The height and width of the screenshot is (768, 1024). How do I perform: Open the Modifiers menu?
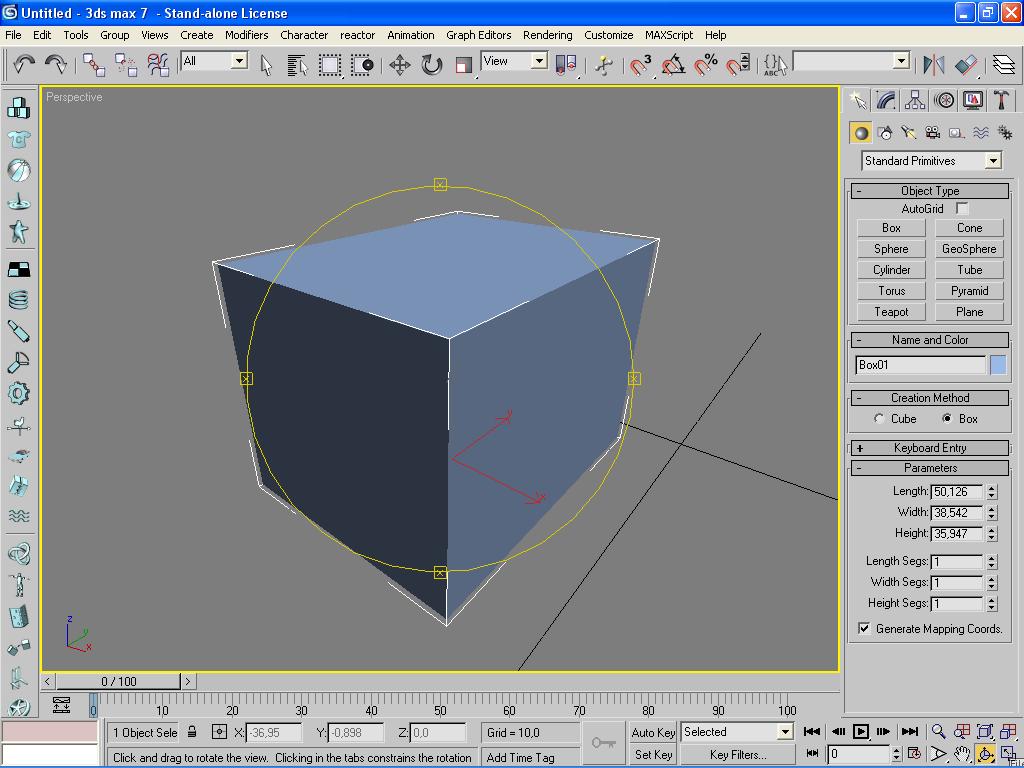(247, 35)
